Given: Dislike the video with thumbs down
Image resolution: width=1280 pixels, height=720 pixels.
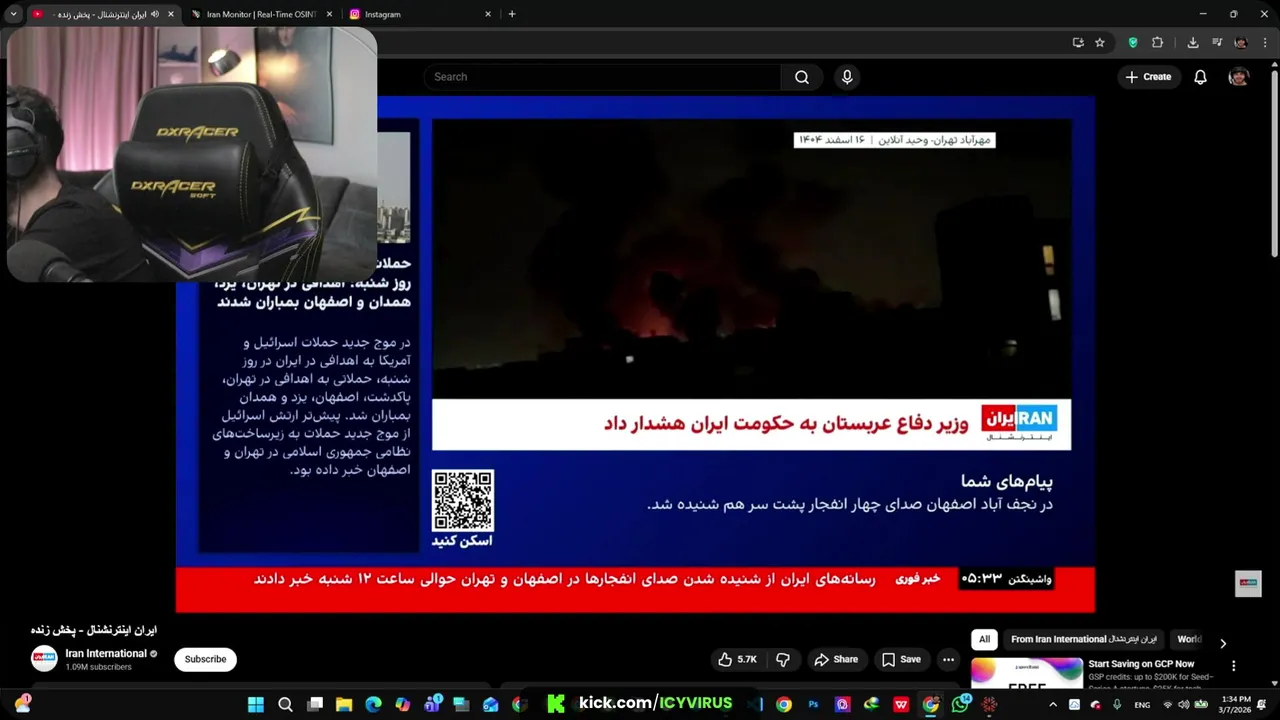Looking at the screenshot, I should point(783,659).
